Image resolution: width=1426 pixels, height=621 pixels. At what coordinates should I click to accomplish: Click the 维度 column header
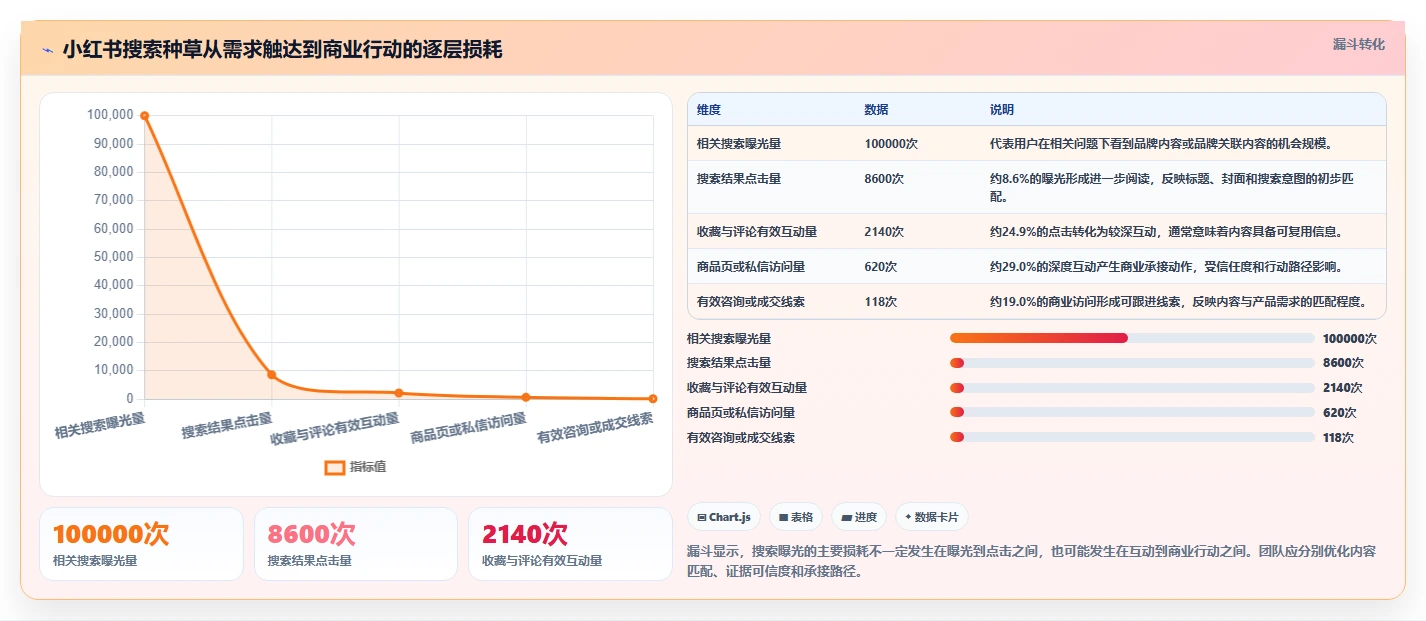point(709,110)
